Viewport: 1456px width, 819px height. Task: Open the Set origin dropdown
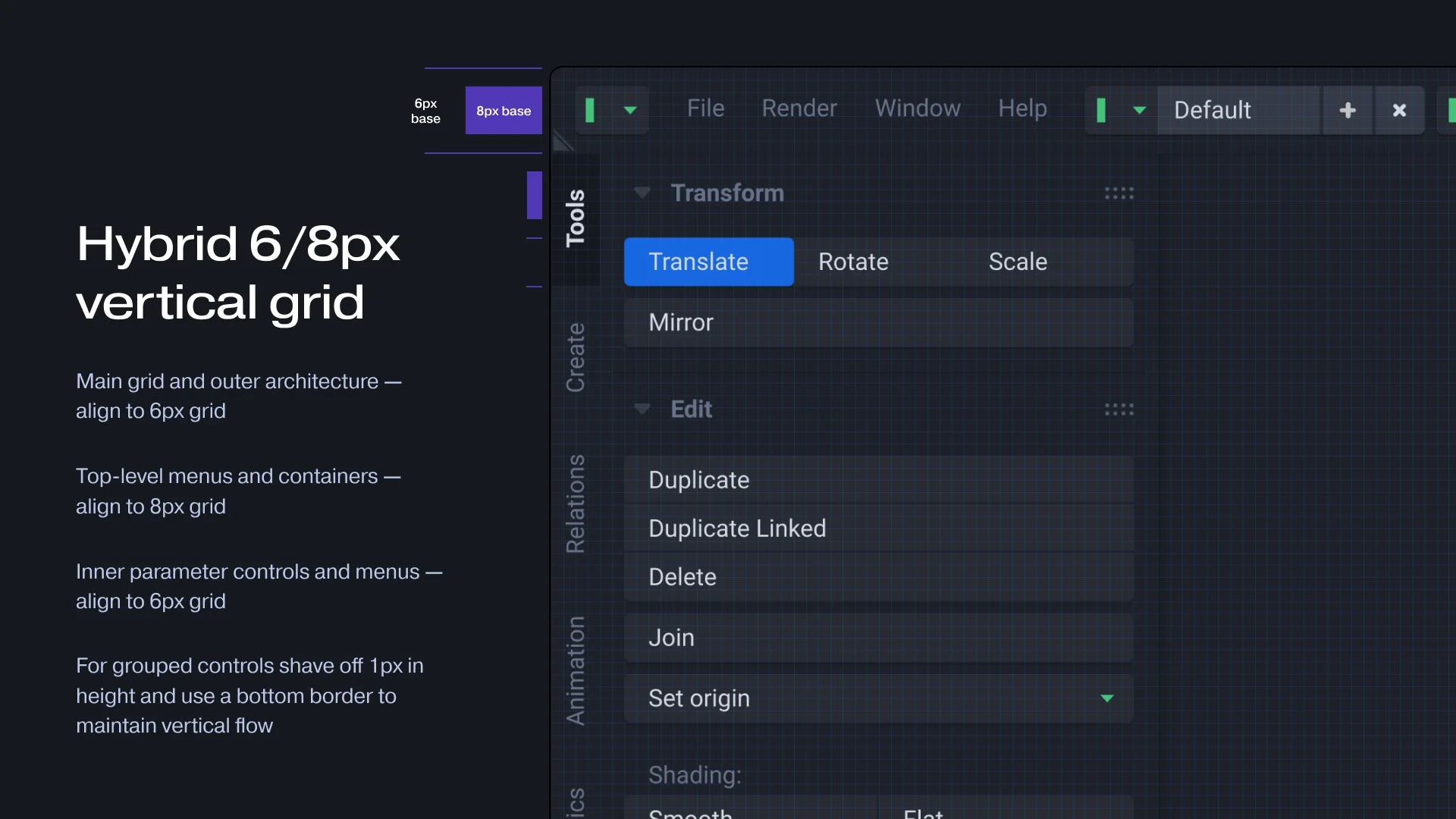click(878, 698)
